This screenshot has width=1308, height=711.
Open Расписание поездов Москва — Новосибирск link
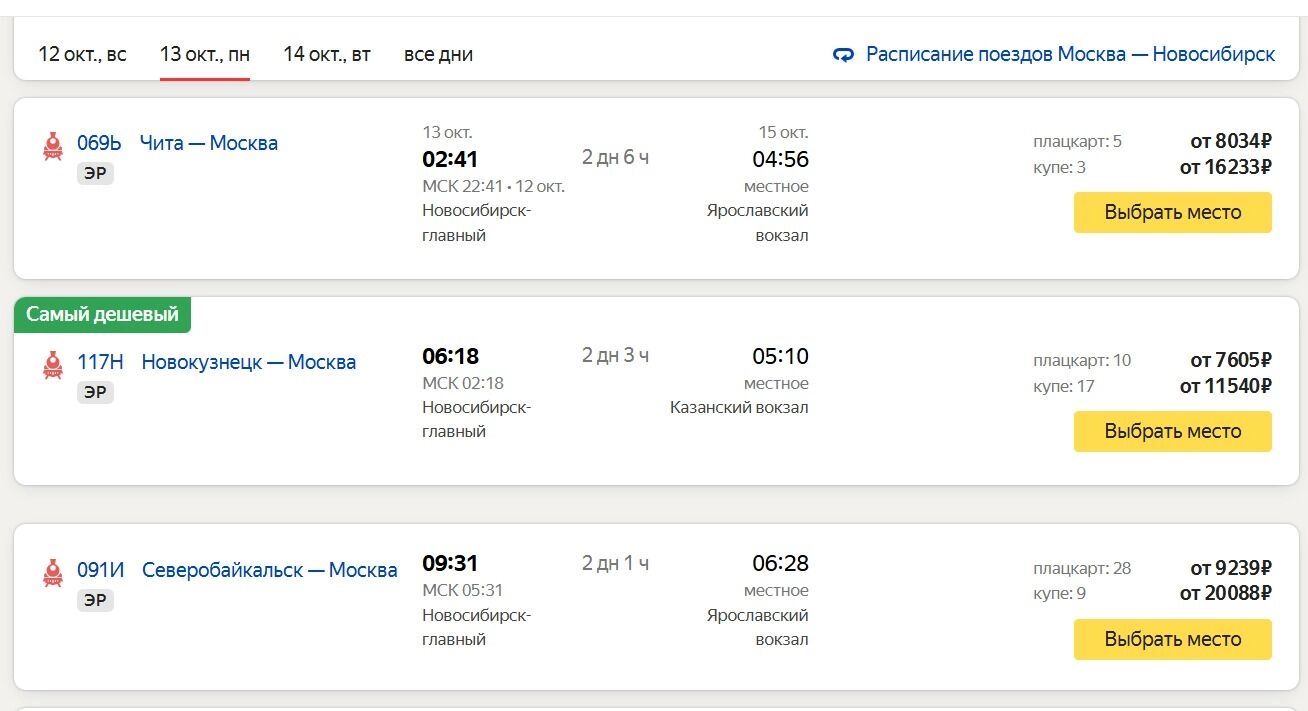pos(1070,54)
